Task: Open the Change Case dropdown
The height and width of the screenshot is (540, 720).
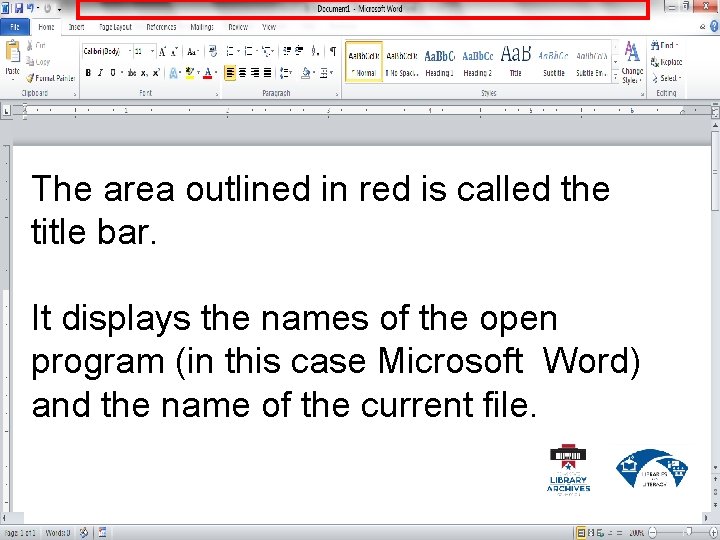Action: tap(193, 51)
